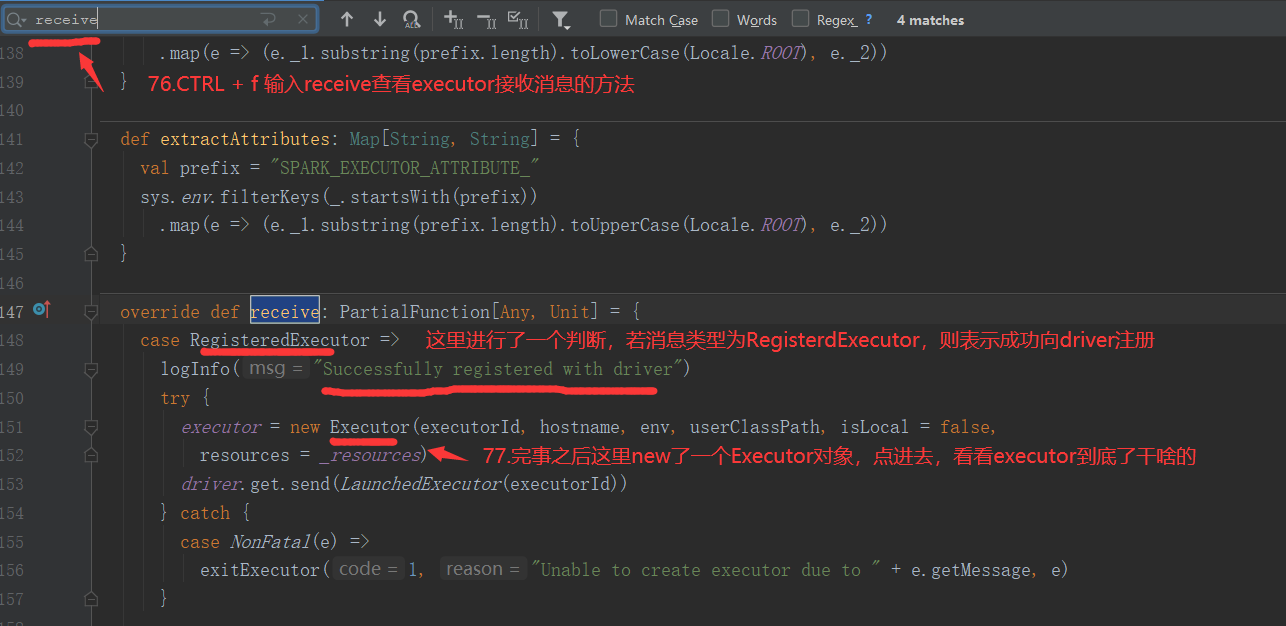Click the 'exitExecutor' call on line 156

pos(260,570)
